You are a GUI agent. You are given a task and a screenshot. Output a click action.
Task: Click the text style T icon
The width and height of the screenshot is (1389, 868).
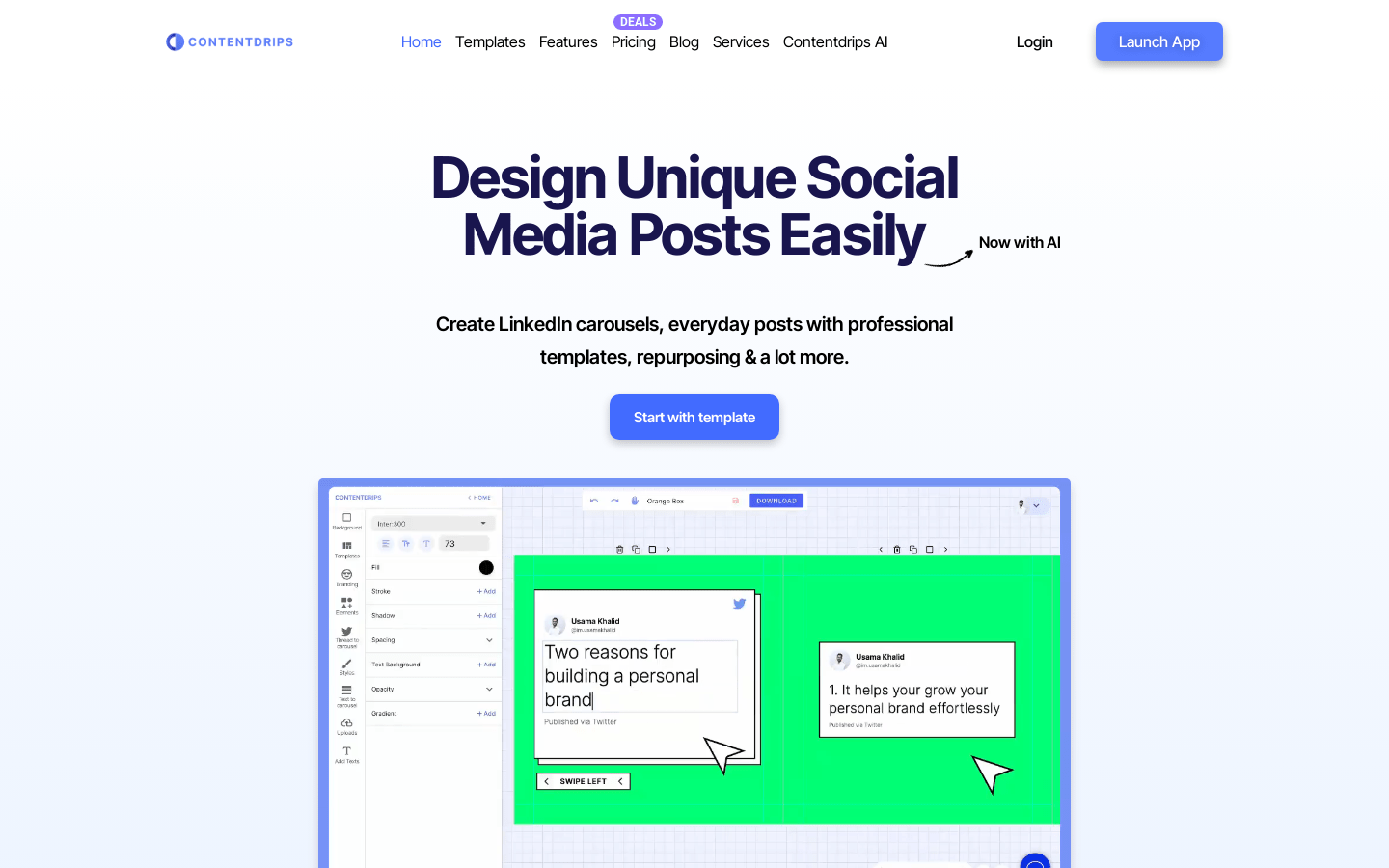[426, 544]
